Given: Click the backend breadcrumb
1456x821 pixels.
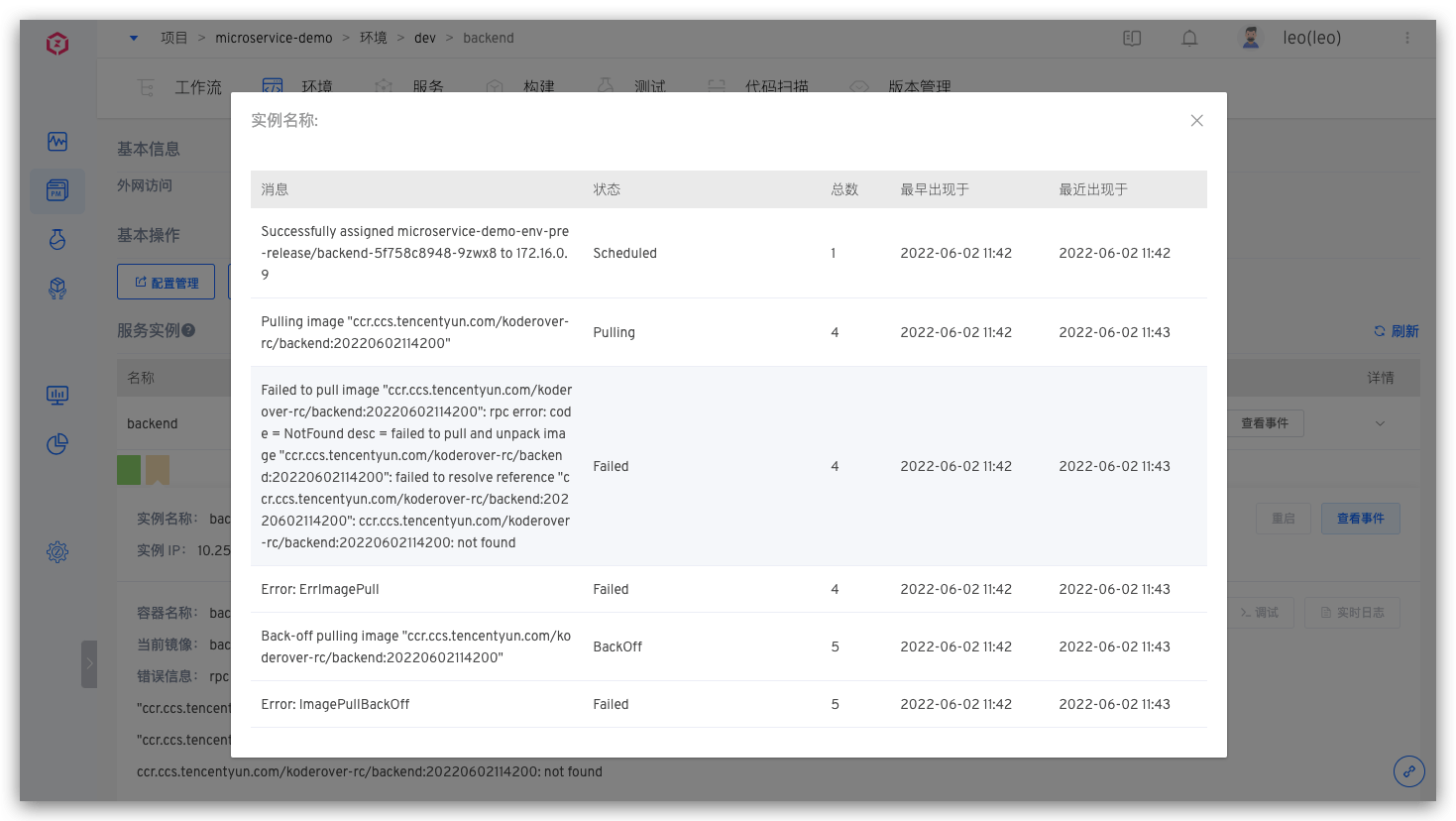Looking at the screenshot, I should [x=488, y=38].
